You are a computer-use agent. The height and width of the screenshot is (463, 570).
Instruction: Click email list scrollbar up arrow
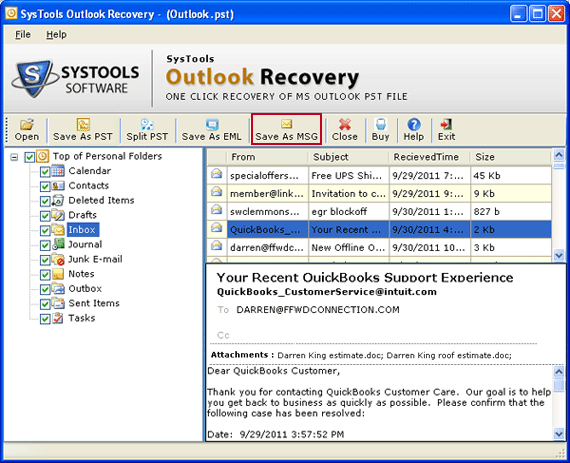[559, 155]
